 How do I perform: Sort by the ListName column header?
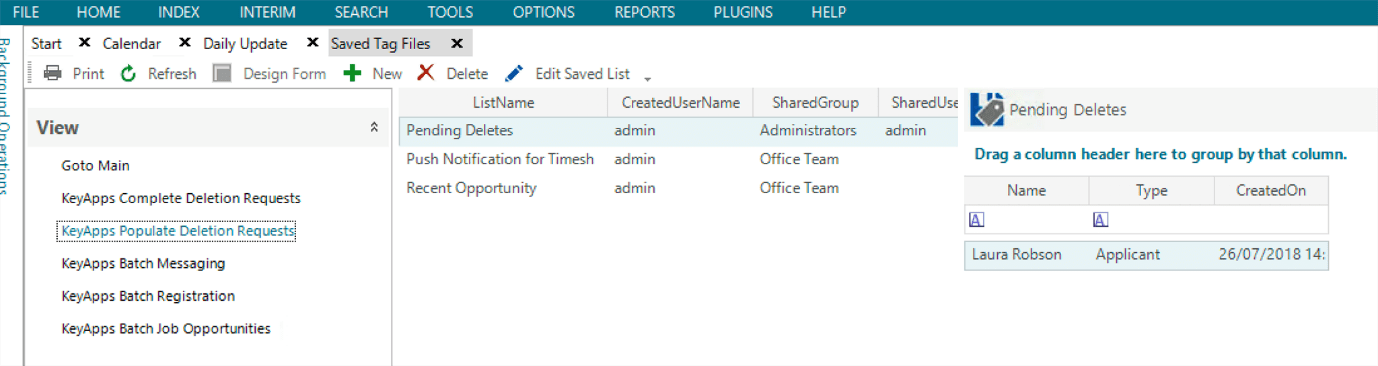click(503, 102)
